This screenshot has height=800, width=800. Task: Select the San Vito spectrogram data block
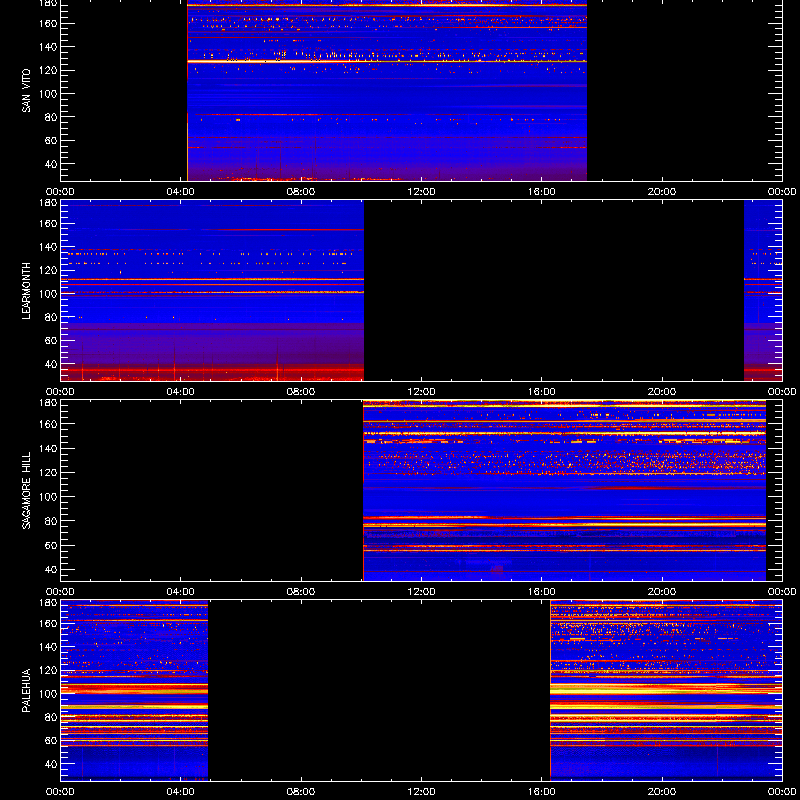click(x=387, y=90)
